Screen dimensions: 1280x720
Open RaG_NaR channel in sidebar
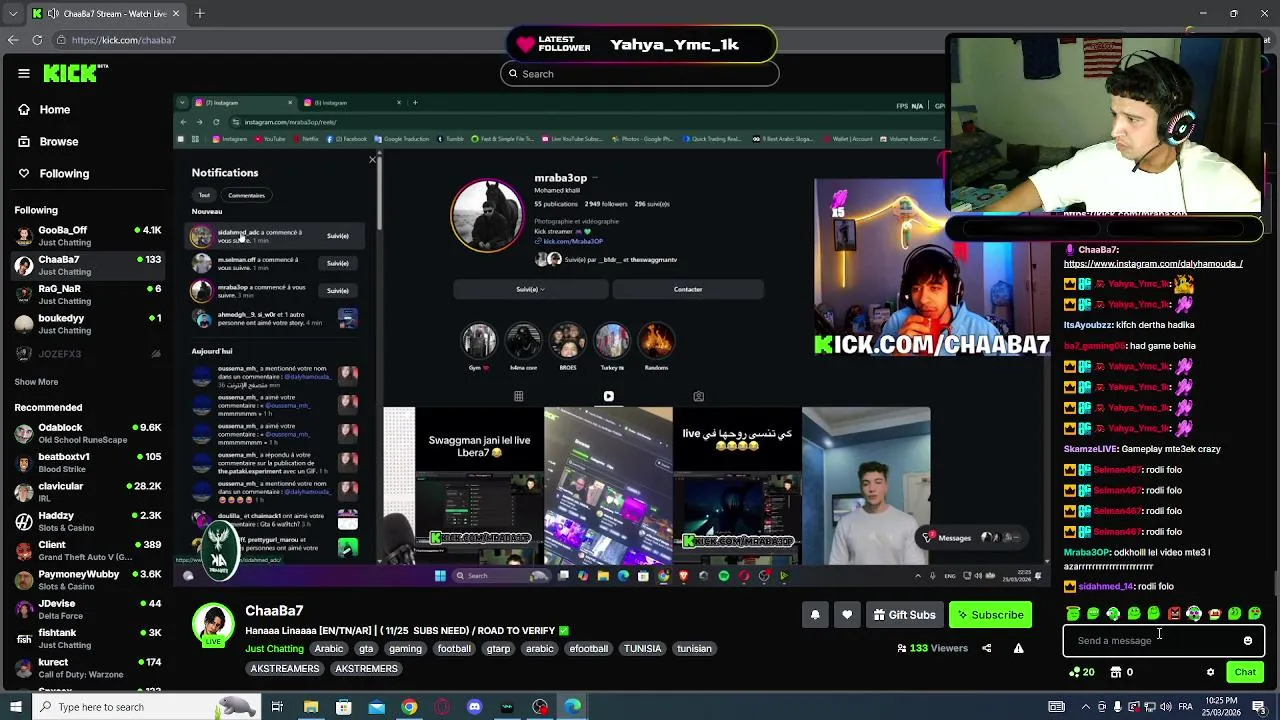point(86,294)
